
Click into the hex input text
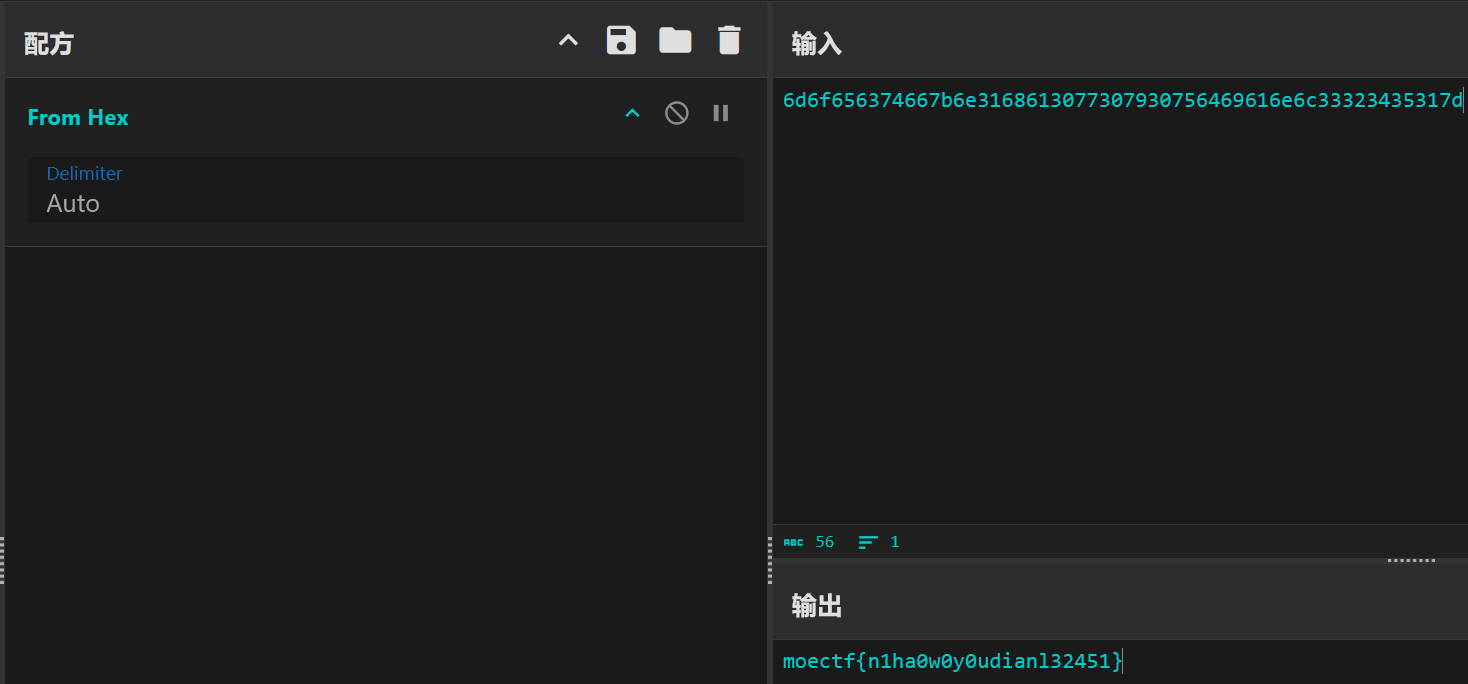tap(1120, 100)
